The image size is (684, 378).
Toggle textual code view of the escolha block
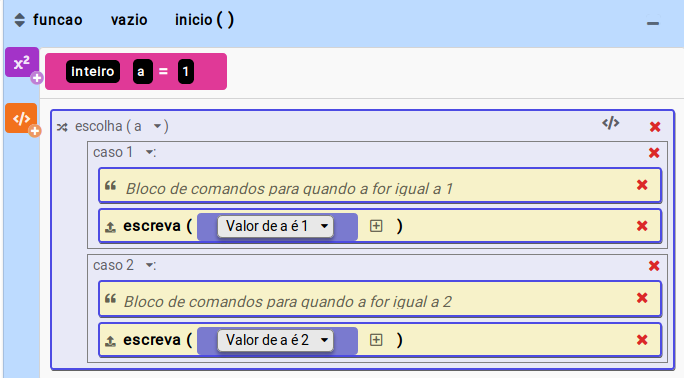[611, 123]
